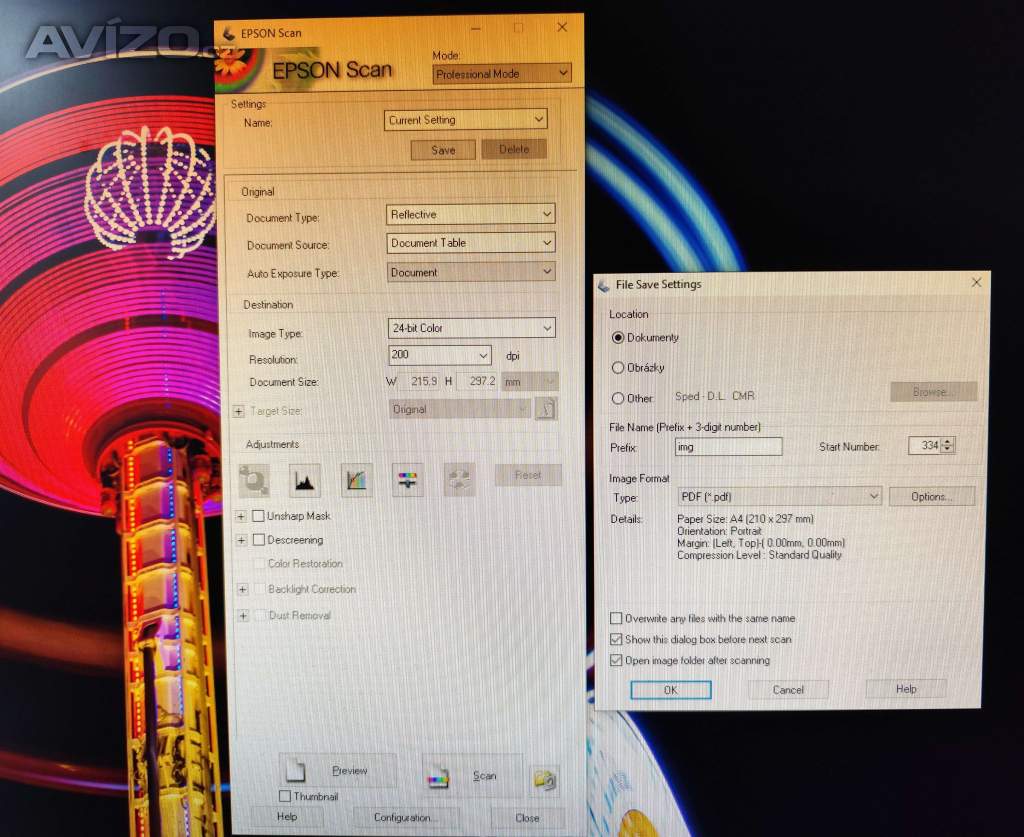Click the Preview page icon

coord(296,770)
